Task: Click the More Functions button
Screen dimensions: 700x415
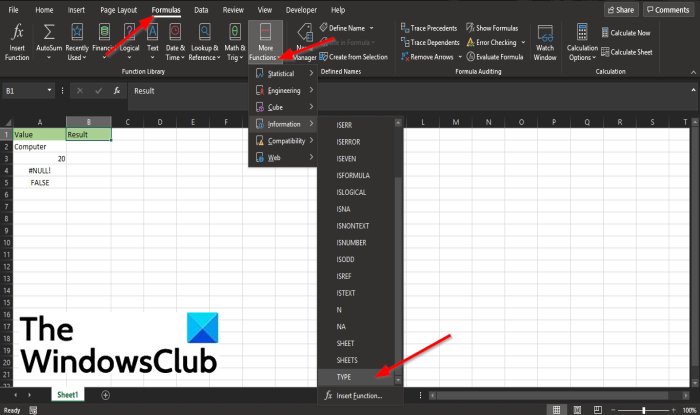Action: (265, 42)
